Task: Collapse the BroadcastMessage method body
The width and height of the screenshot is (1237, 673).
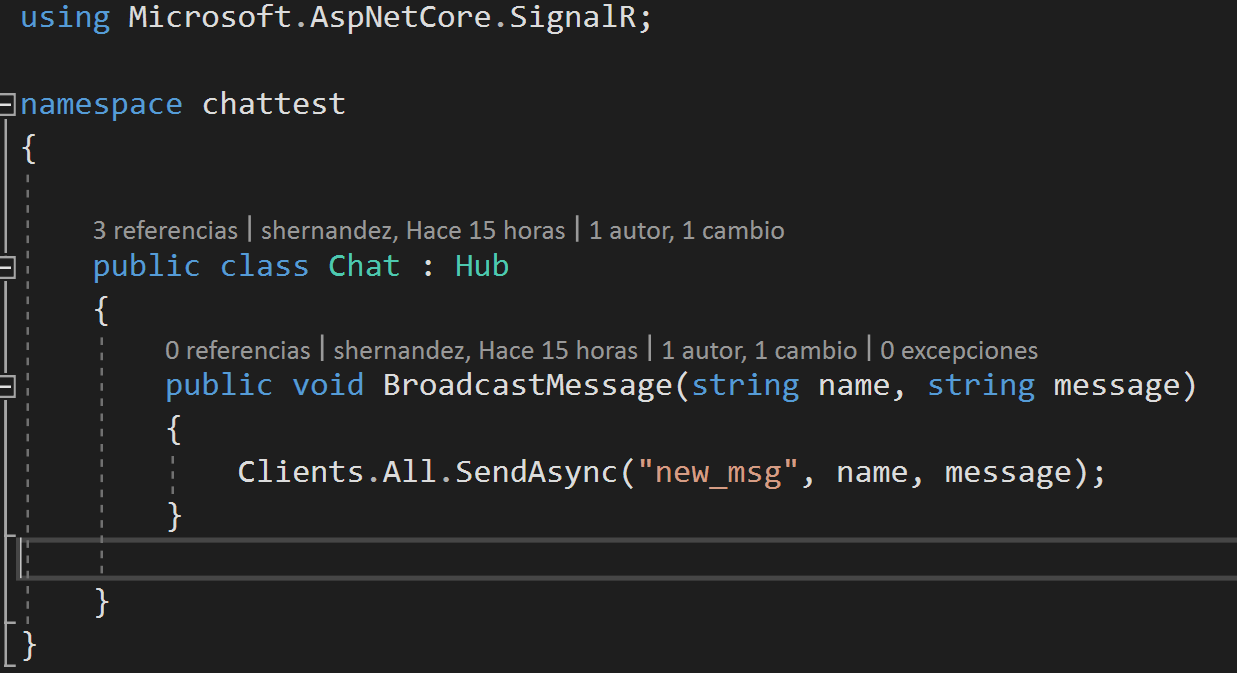Action: click(5, 384)
